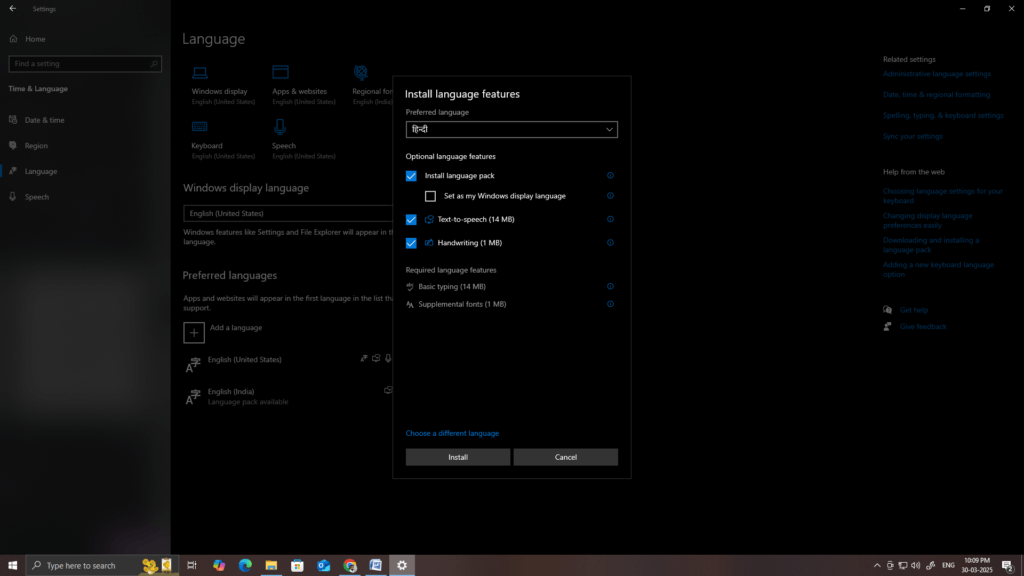Cancel the language features dialog

point(566,457)
